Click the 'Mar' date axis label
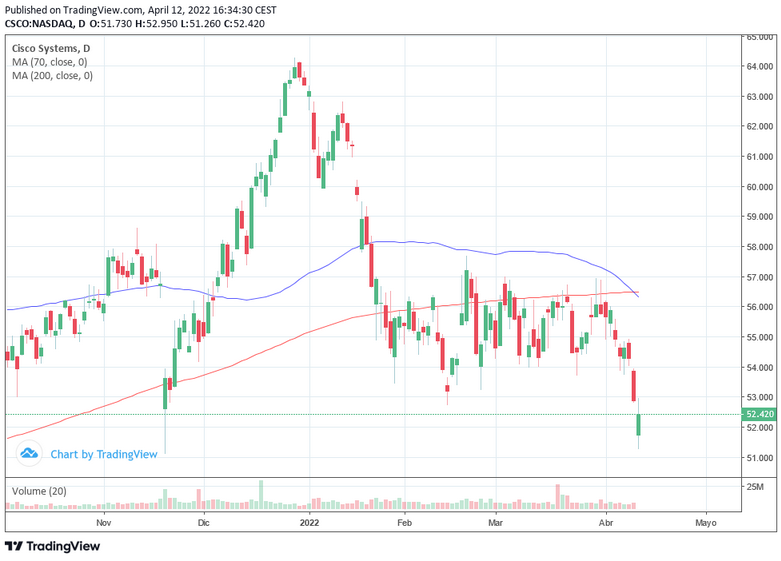Image resolution: width=781 pixels, height=561 pixels. (x=496, y=523)
